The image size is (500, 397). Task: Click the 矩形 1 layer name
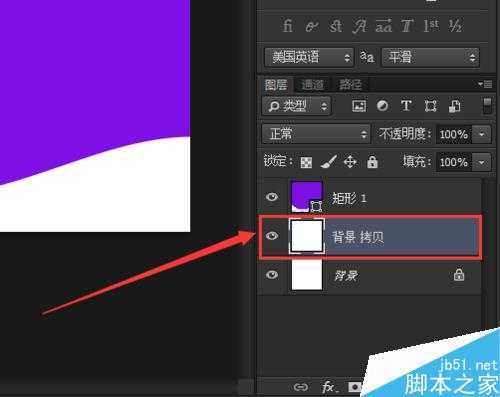tap(349, 198)
